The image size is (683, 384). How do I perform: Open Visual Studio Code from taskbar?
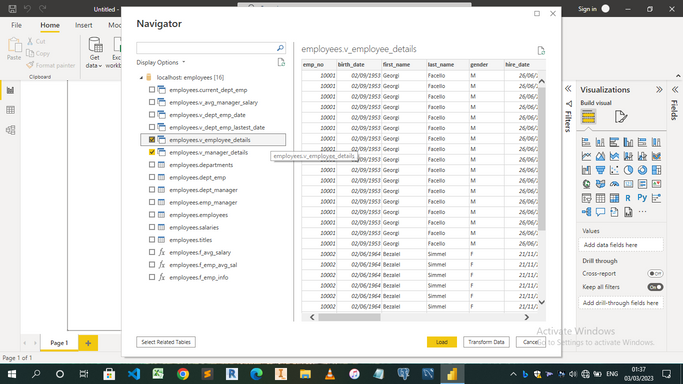[134, 374]
